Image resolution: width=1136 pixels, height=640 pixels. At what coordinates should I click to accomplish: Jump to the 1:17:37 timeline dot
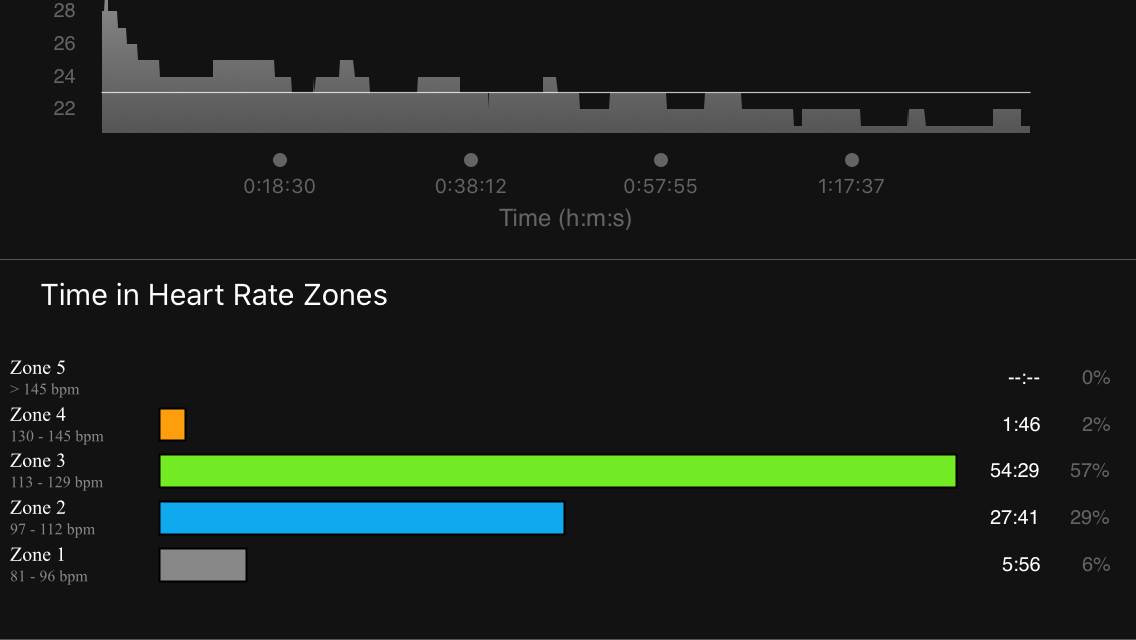click(852, 160)
